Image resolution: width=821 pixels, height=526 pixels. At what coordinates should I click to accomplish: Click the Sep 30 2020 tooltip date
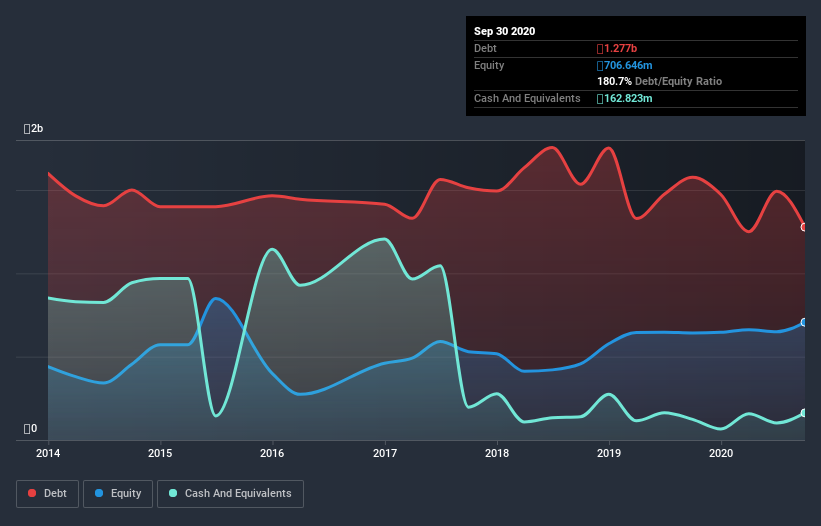[504, 31]
